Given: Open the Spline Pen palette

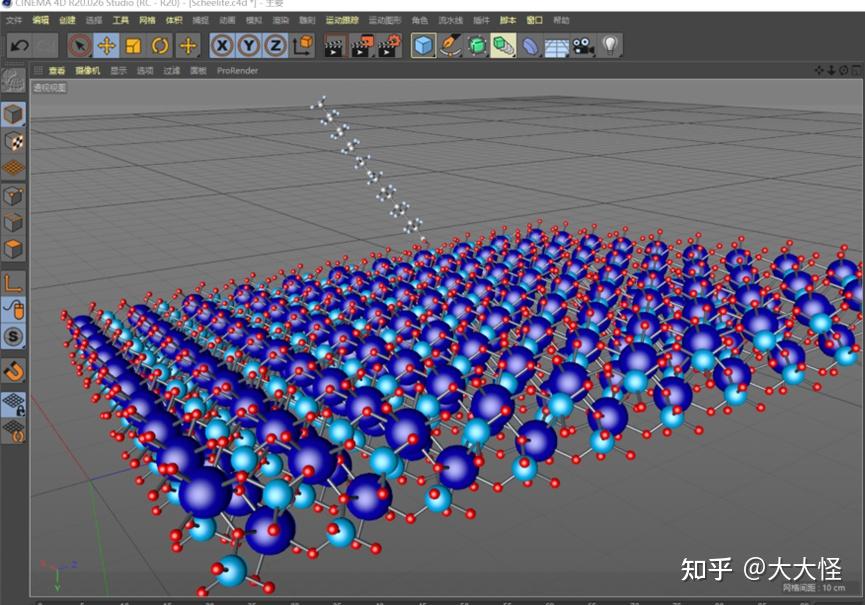Looking at the screenshot, I should [x=451, y=46].
